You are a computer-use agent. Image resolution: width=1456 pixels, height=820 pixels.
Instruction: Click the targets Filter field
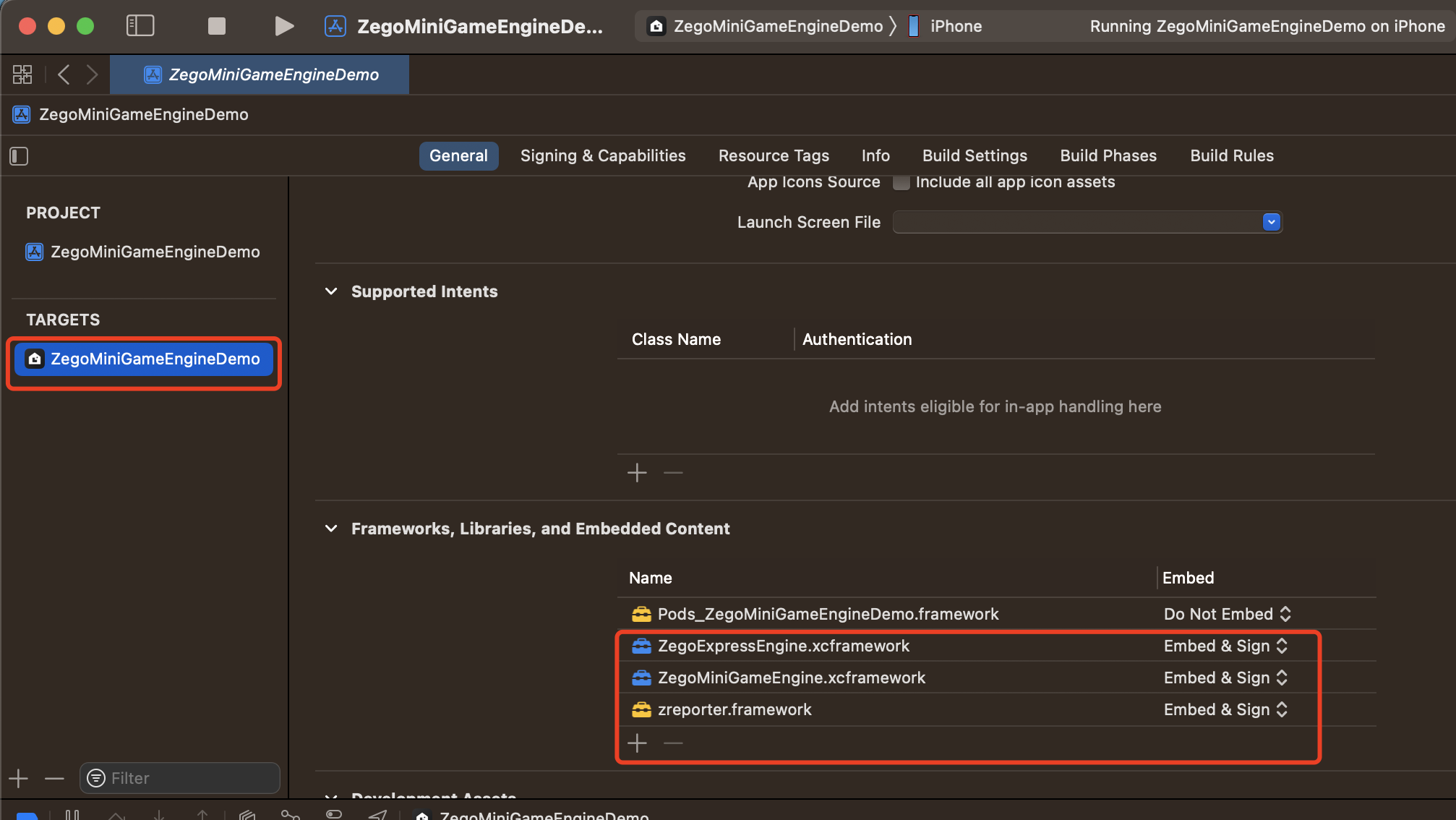(x=180, y=778)
